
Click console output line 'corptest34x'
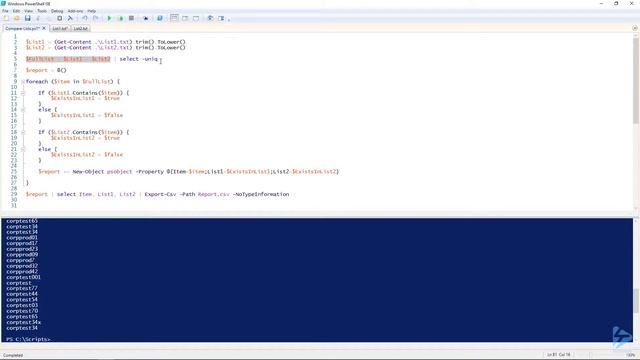point(23,322)
